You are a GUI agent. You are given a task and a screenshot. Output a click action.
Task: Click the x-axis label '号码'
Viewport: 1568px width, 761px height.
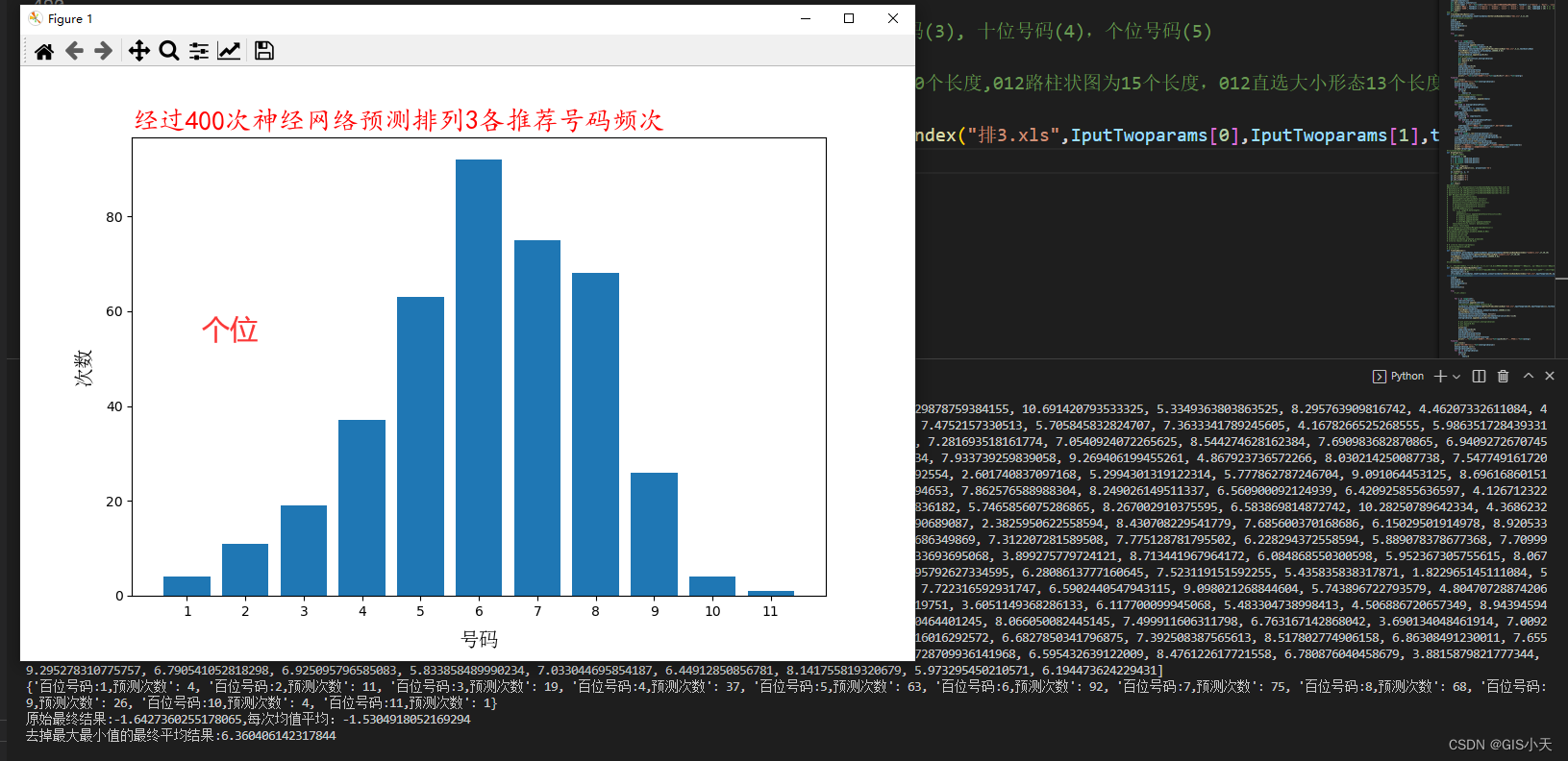[480, 639]
